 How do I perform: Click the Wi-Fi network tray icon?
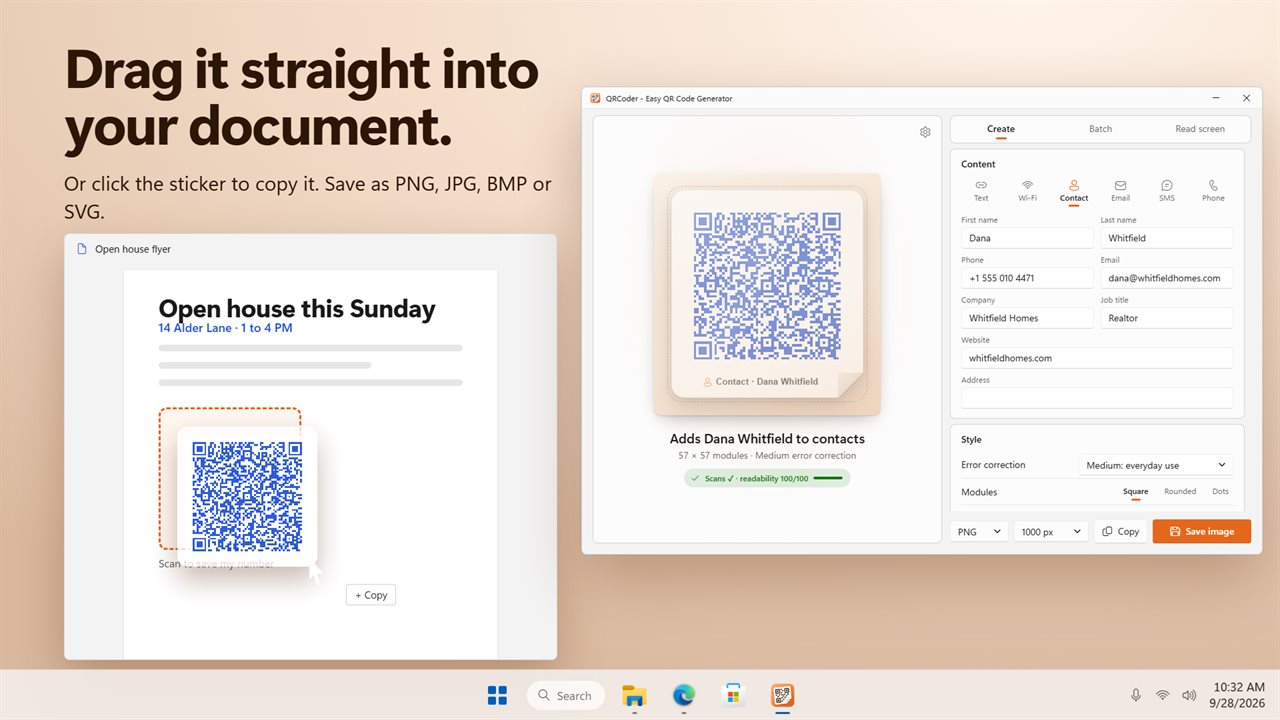[x=1162, y=695]
